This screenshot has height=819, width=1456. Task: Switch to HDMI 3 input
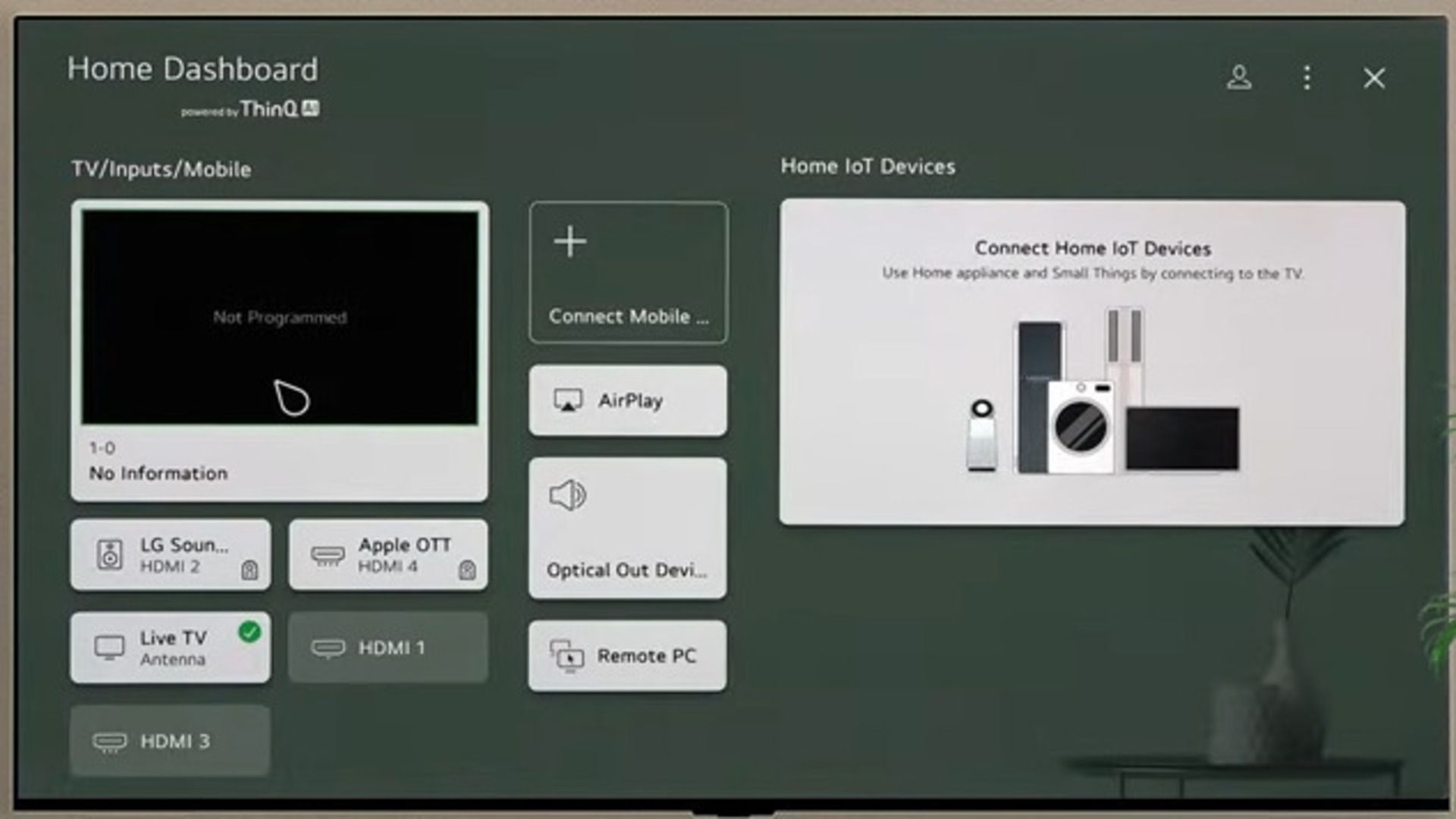(171, 740)
